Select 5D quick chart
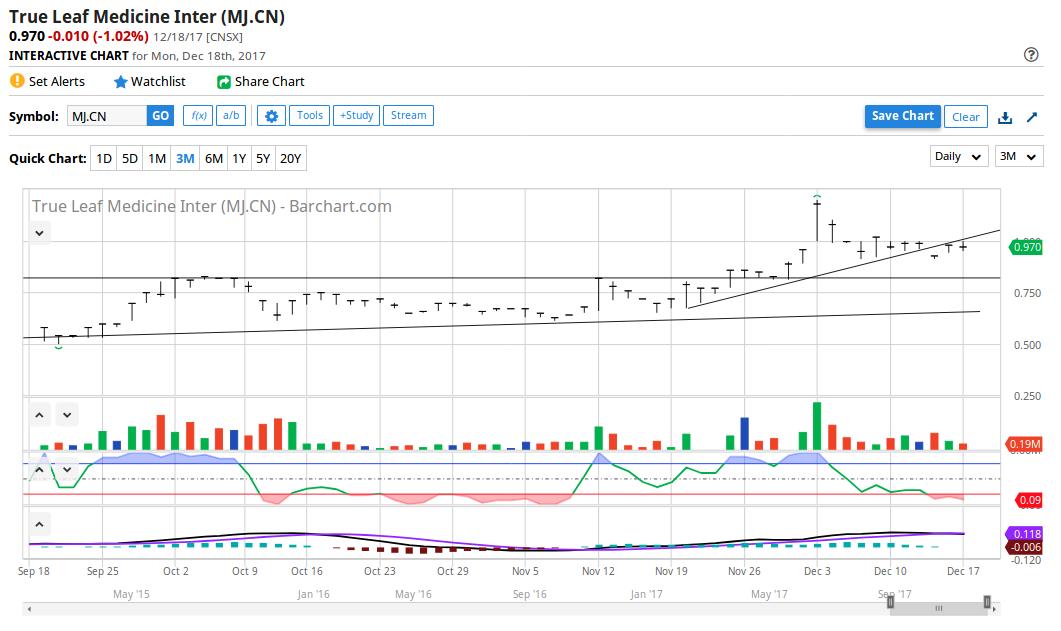The height and width of the screenshot is (631, 1061). (x=129, y=158)
